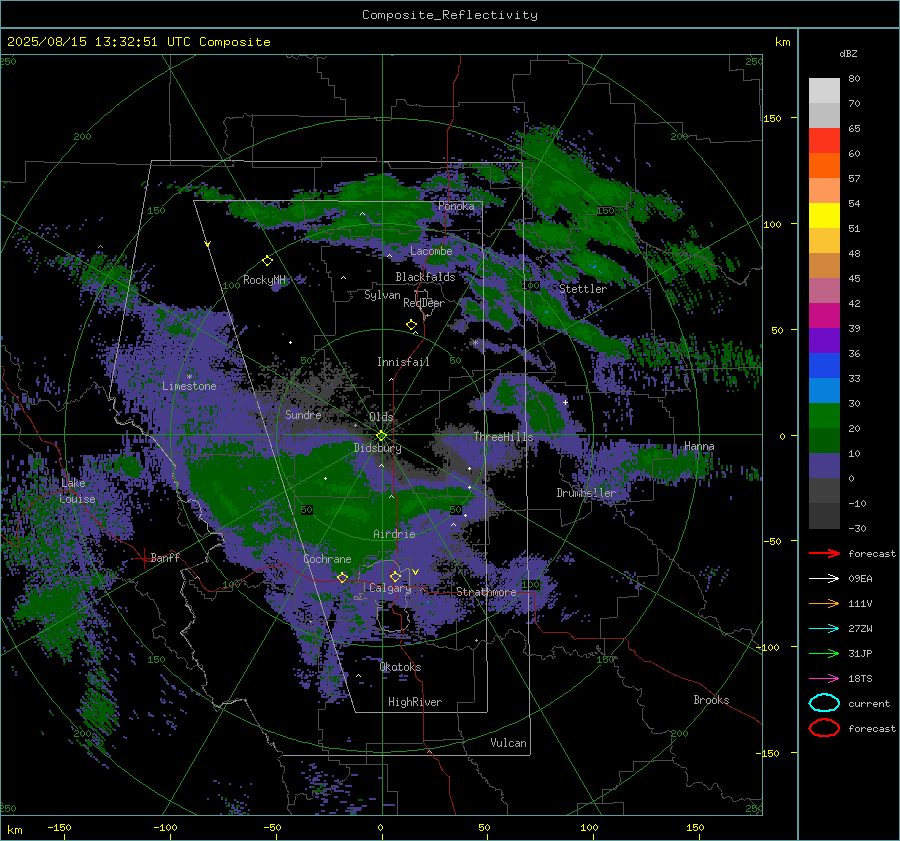Click the 2025/08/15 13:32:51 UTC timestamp
Viewport: 900px width, 841px height.
[138, 42]
